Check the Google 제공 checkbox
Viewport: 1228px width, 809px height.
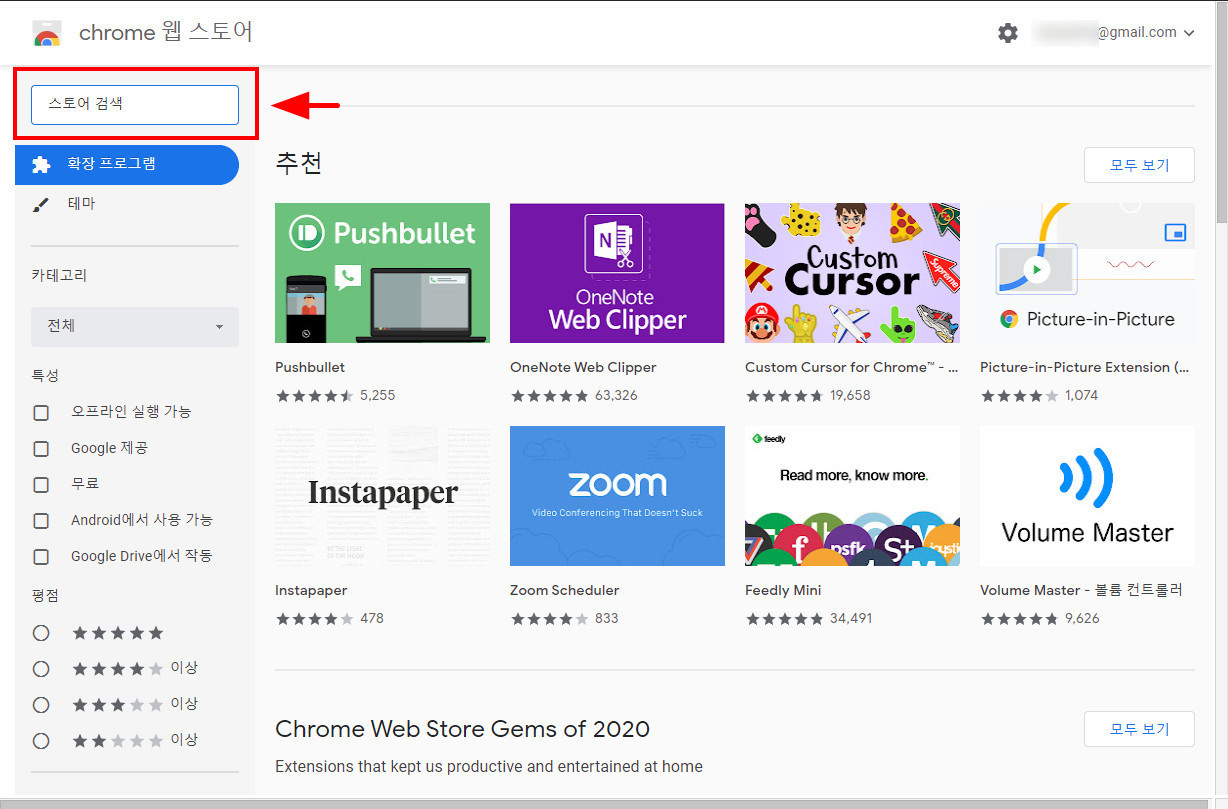[41, 448]
